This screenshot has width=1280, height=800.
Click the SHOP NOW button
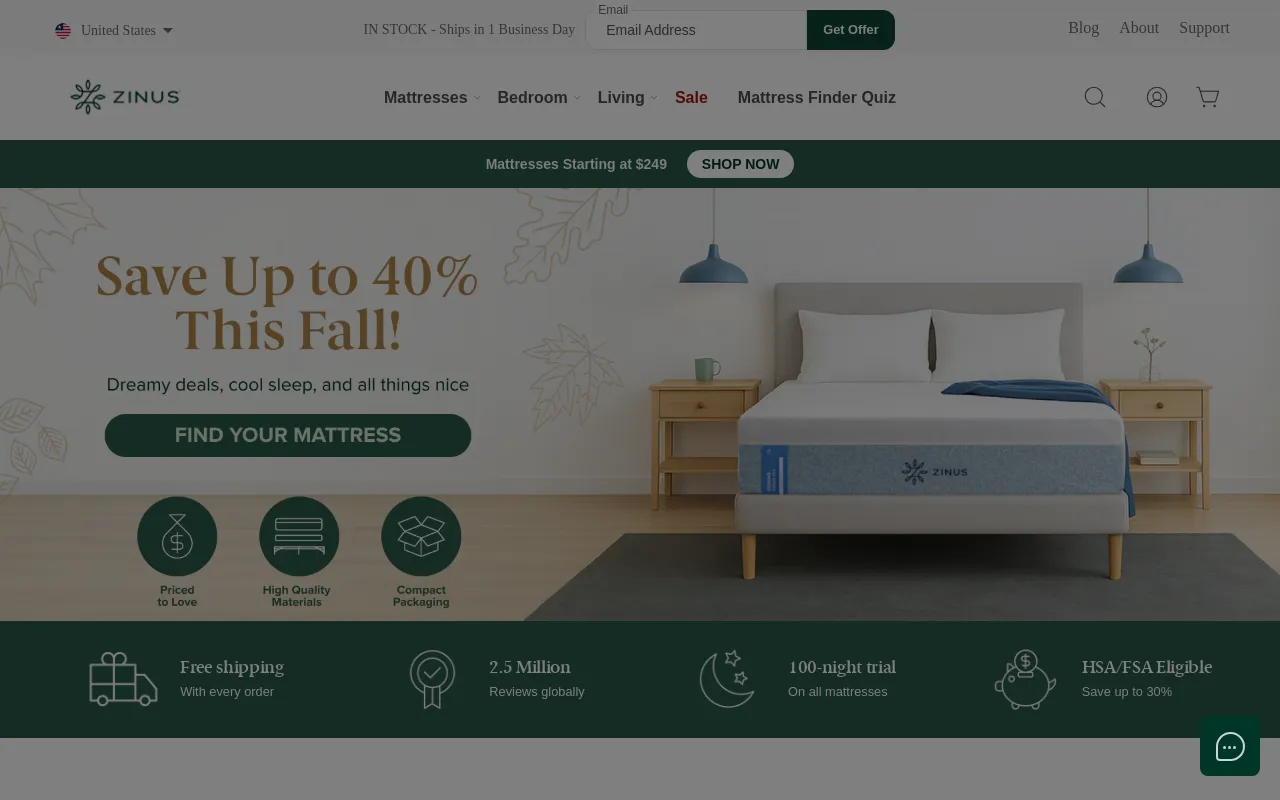click(x=740, y=164)
